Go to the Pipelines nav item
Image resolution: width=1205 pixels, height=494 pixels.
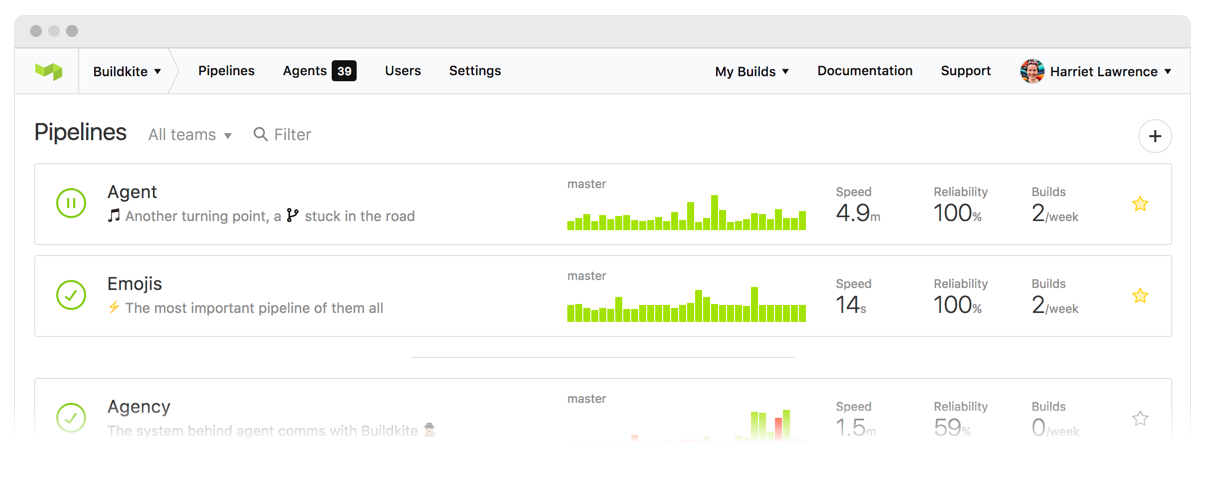point(226,71)
